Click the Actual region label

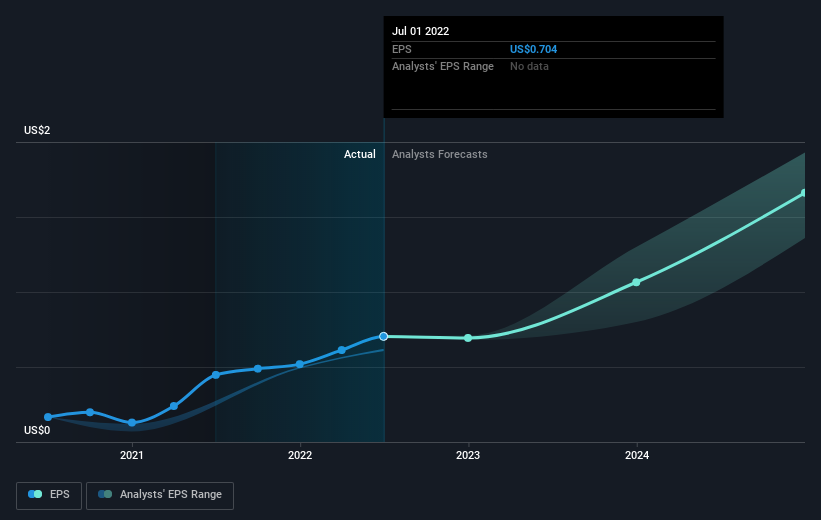click(360, 154)
